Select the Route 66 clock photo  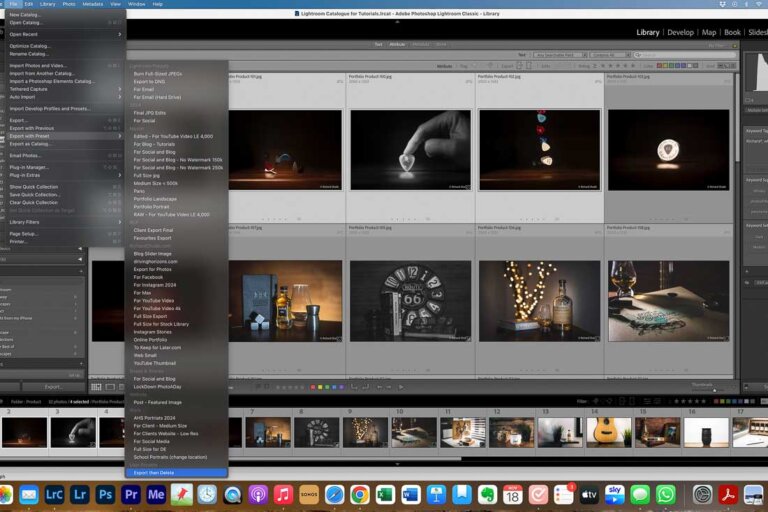tap(410, 301)
